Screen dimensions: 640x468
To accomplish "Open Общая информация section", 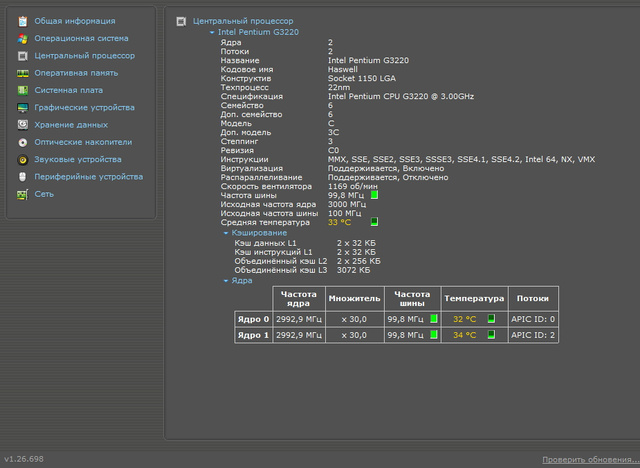I will pyautogui.click(x=75, y=21).
